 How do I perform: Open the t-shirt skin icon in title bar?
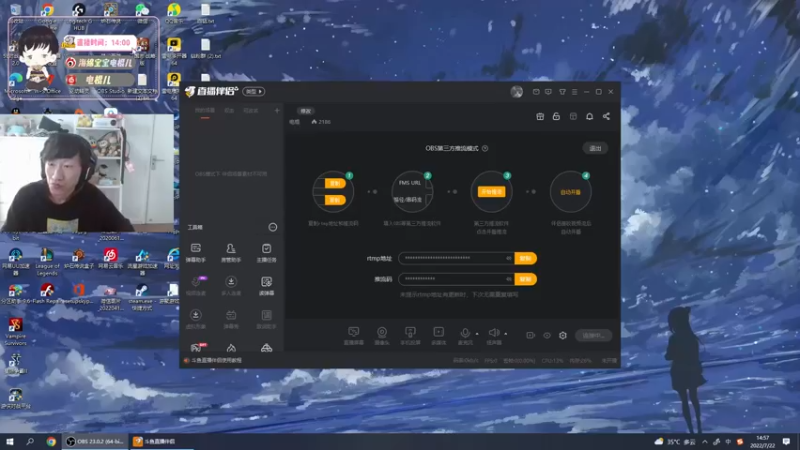pyautogui.click(x=562, y=92)
